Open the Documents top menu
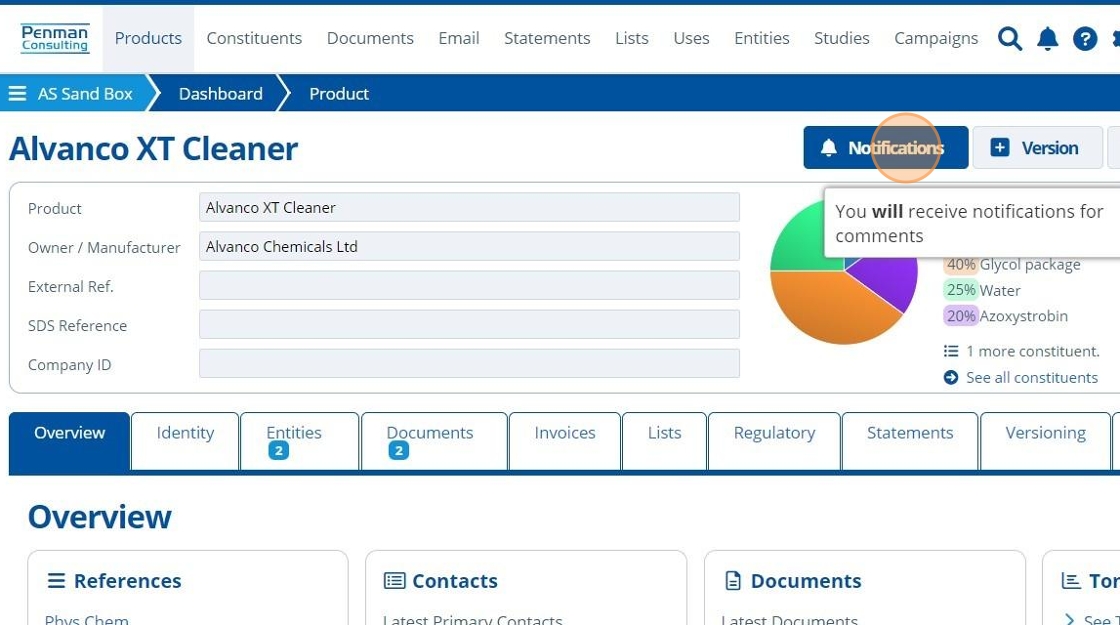This screenshot has height=625, width=1120. click(370, 38)
